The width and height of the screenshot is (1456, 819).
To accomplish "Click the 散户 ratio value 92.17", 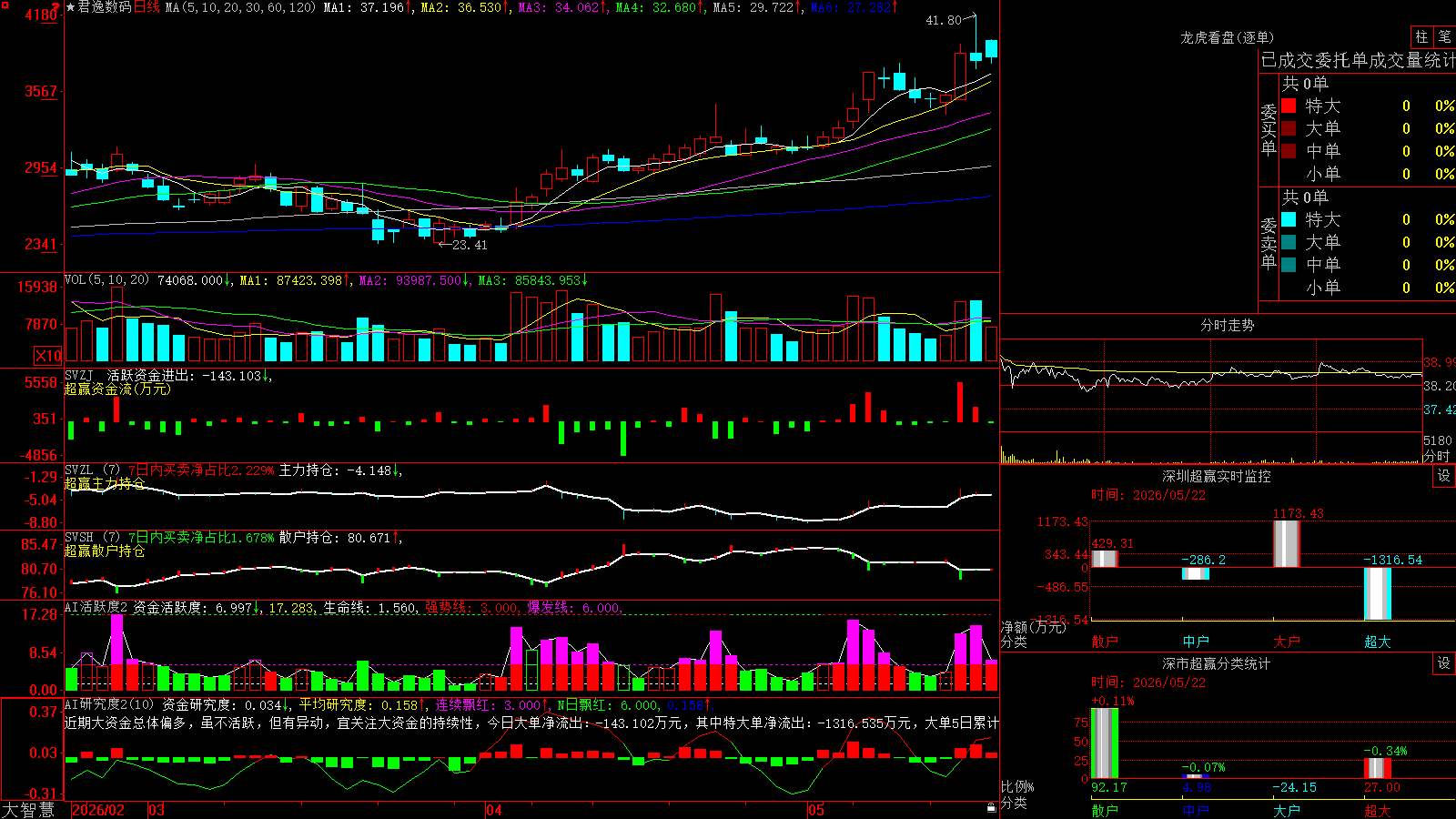I will tap(1108, 787).
